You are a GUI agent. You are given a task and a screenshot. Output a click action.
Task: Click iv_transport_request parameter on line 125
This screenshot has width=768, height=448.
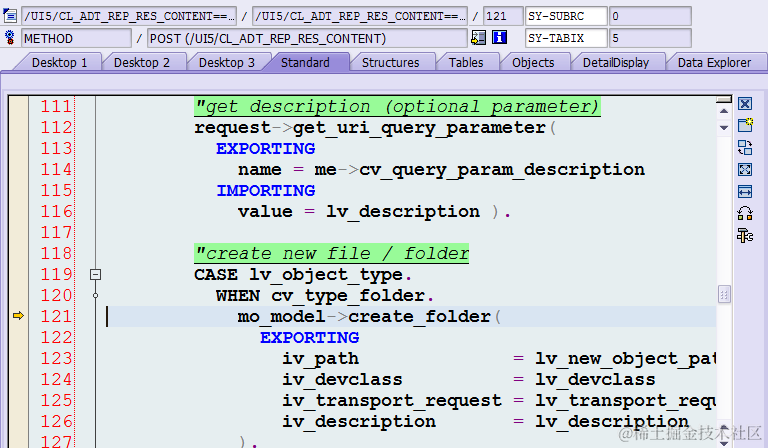pos(392,401)
